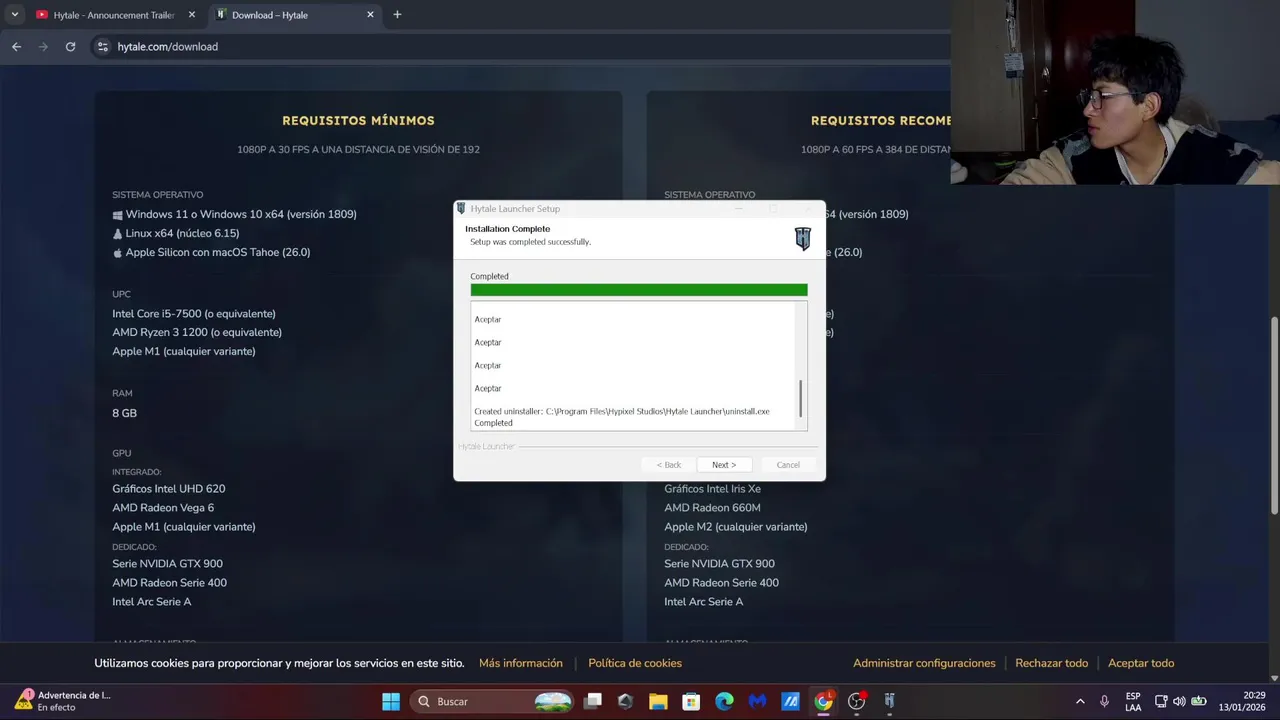Image resolution: width=1280 pixels, height=720 pixels.
Task: Close the Hytale Announcement Trailer tab
Action: [192, 15]
